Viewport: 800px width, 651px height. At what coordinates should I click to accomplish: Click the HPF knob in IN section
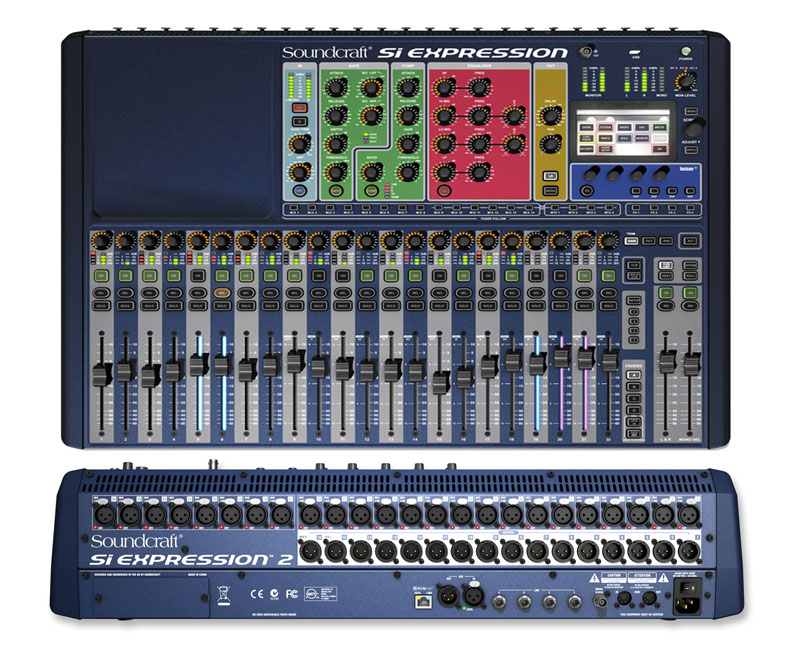click(x=299, y=172)
